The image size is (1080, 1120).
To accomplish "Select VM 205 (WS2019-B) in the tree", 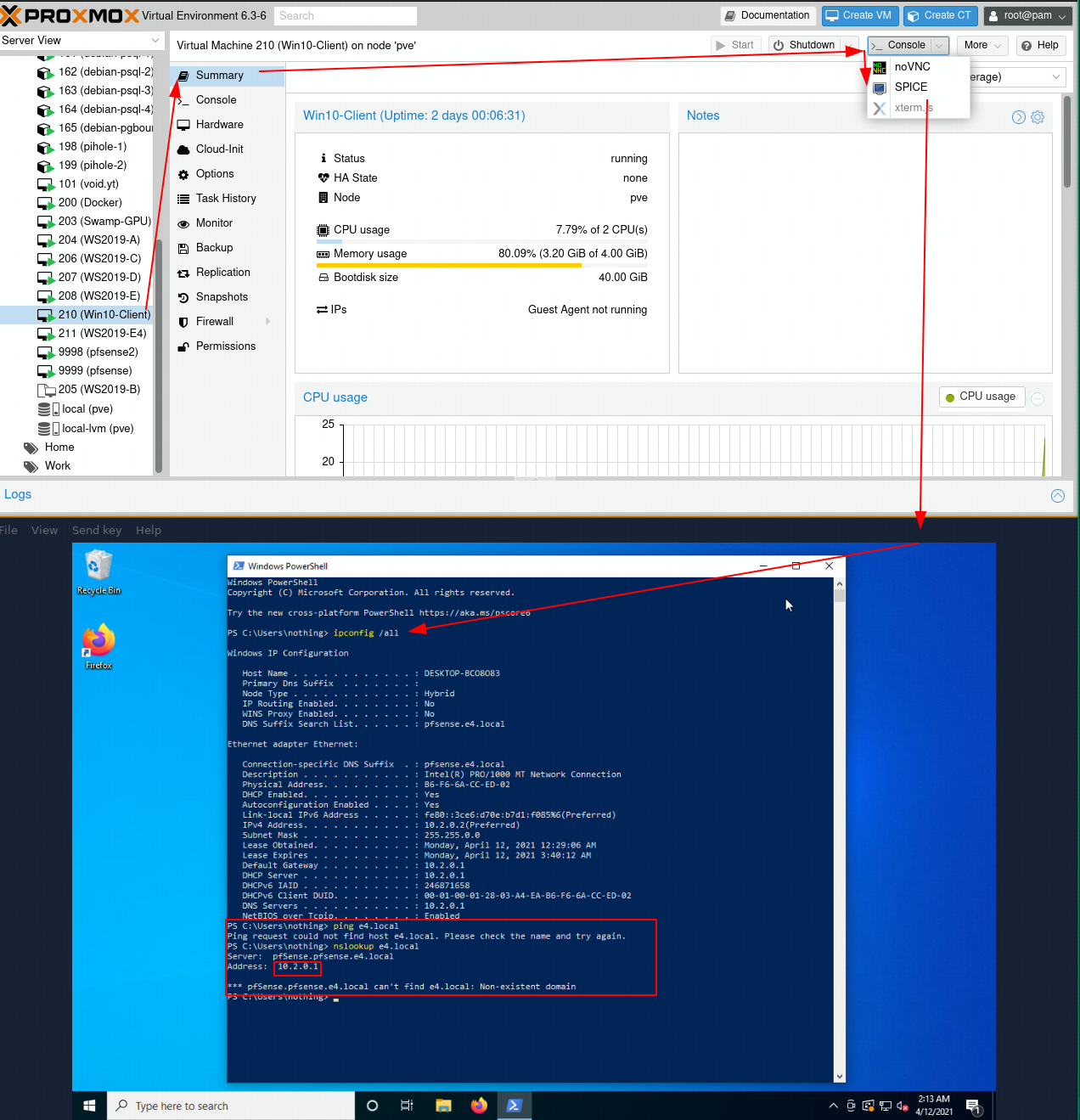I will click(x=76, y=390).
